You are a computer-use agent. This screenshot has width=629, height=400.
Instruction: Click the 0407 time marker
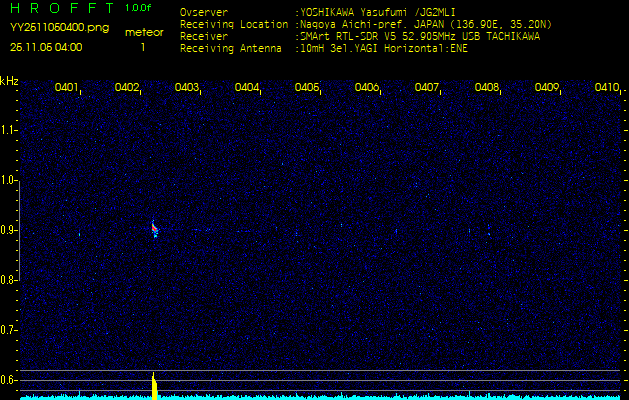click(427, 88)
